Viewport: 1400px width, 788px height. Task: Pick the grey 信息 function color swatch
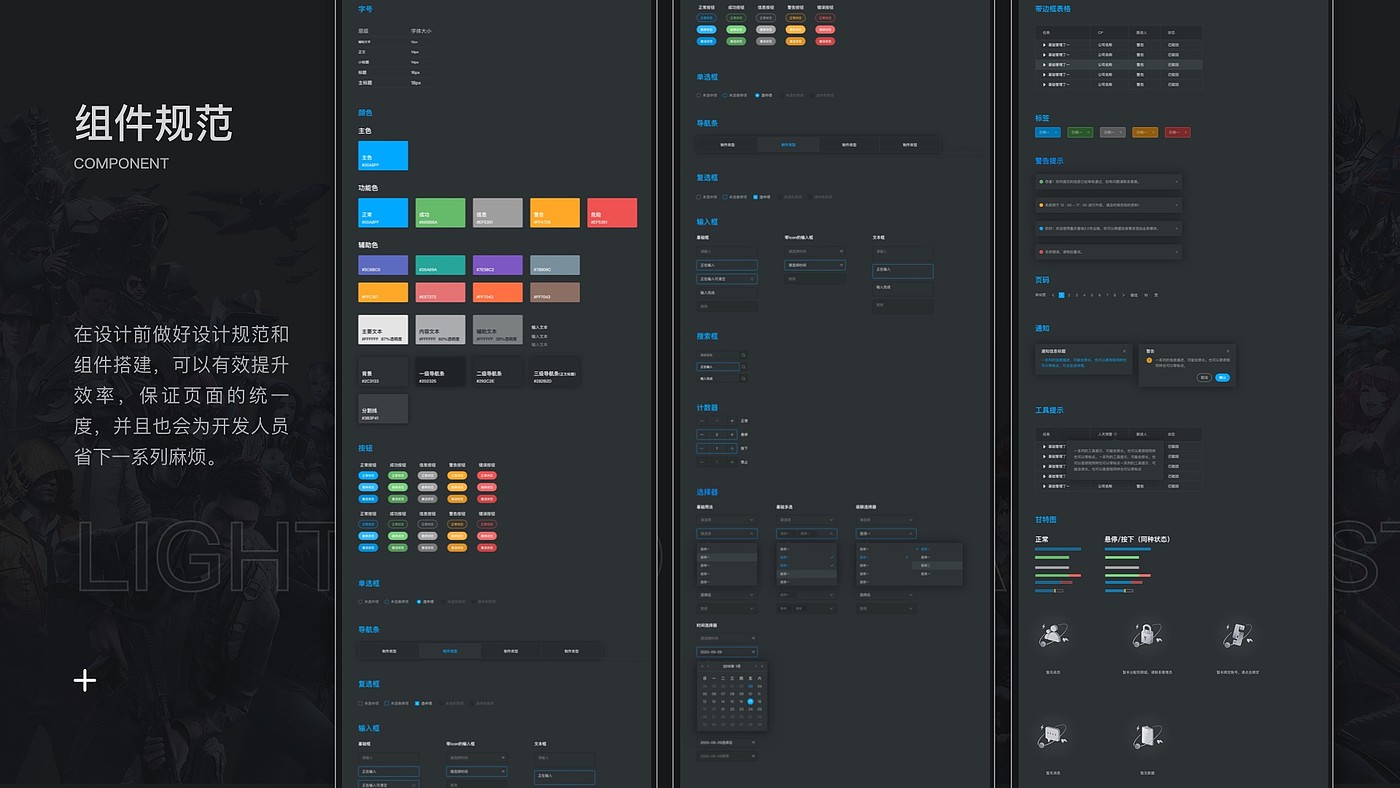[498, 212]
